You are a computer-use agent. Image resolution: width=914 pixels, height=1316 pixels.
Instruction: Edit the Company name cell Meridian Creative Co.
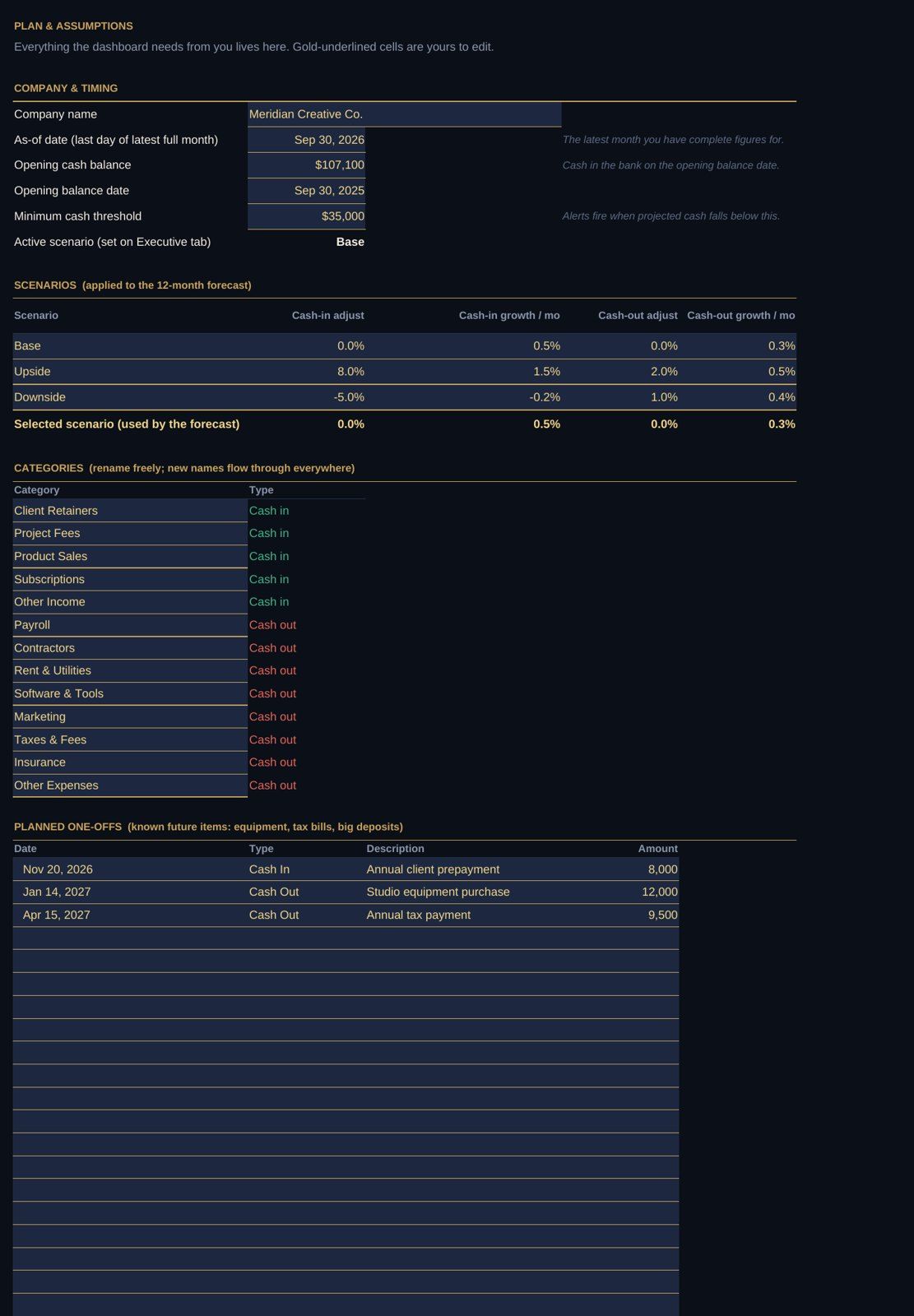404,114
